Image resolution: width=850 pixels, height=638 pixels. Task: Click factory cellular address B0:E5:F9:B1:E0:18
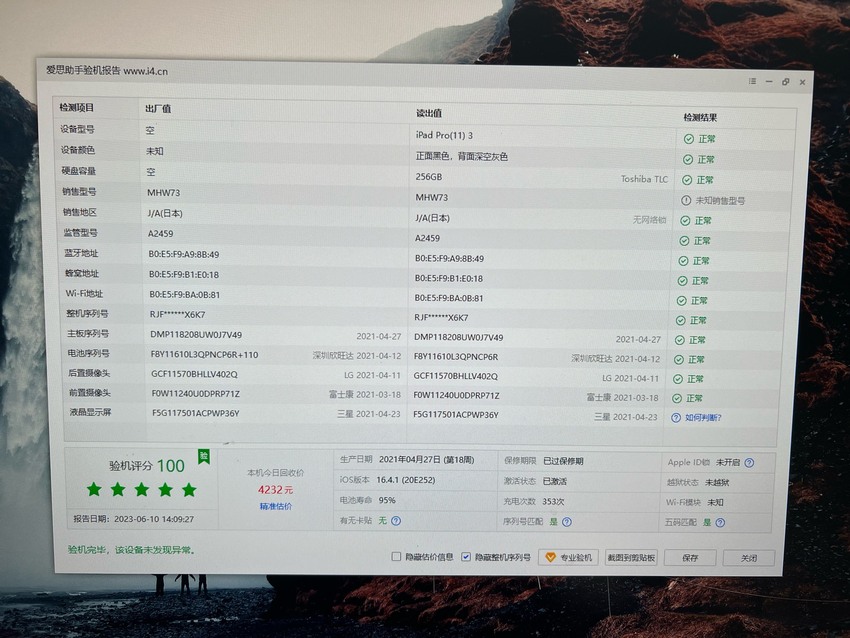pyautogui.click(x=184, y=275)
